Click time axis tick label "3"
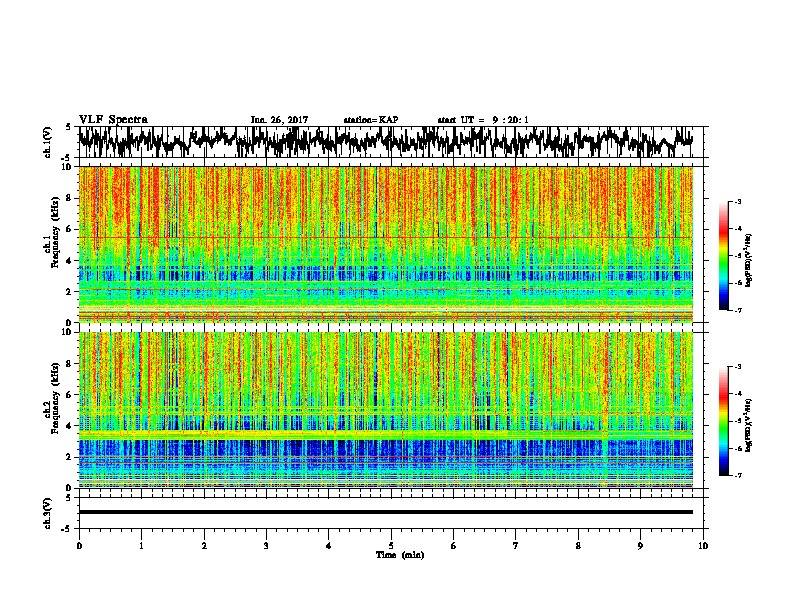 pyautogui.click(x=266, y=546)
